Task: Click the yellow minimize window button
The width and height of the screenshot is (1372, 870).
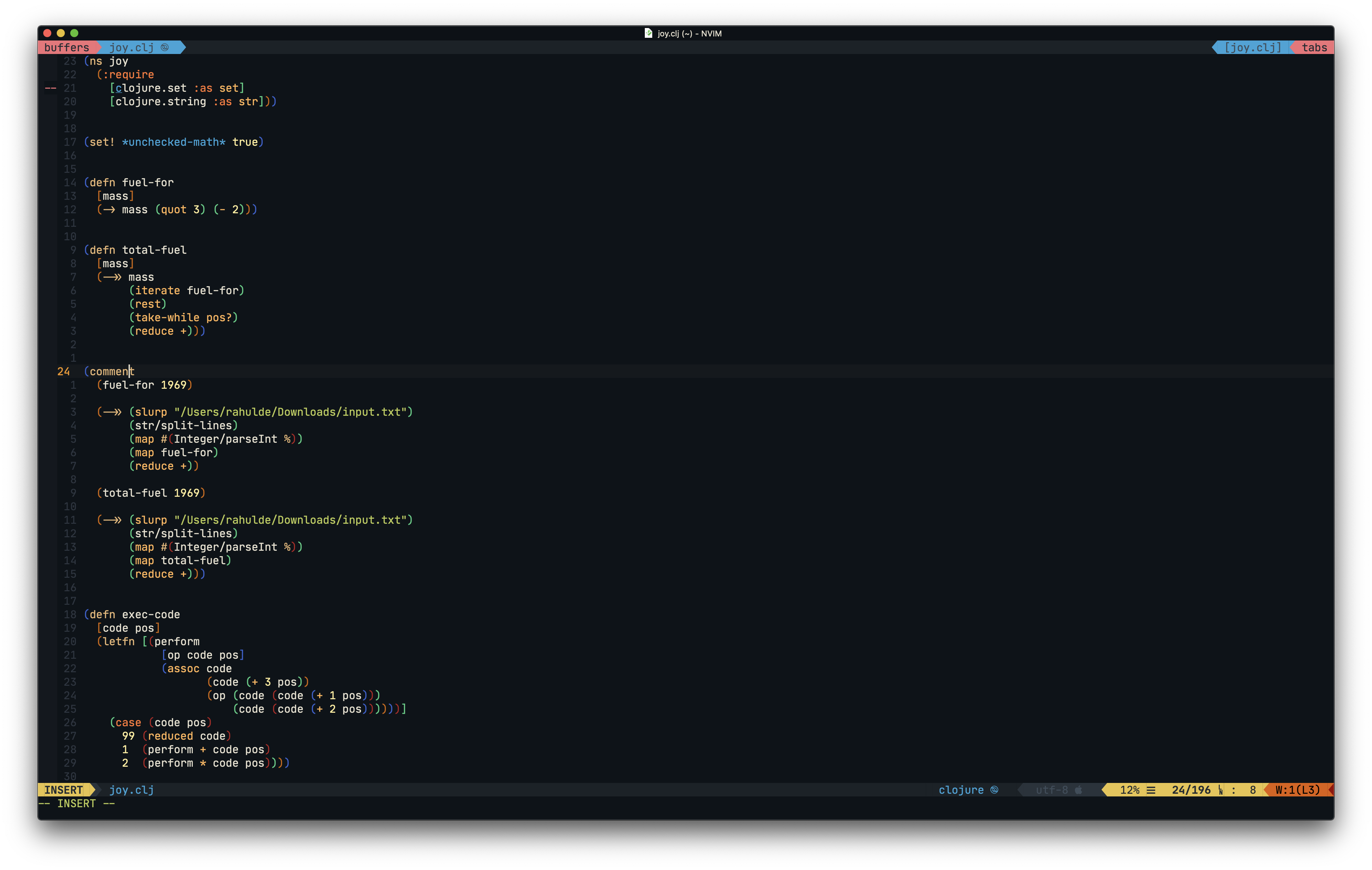Action: 61,33
